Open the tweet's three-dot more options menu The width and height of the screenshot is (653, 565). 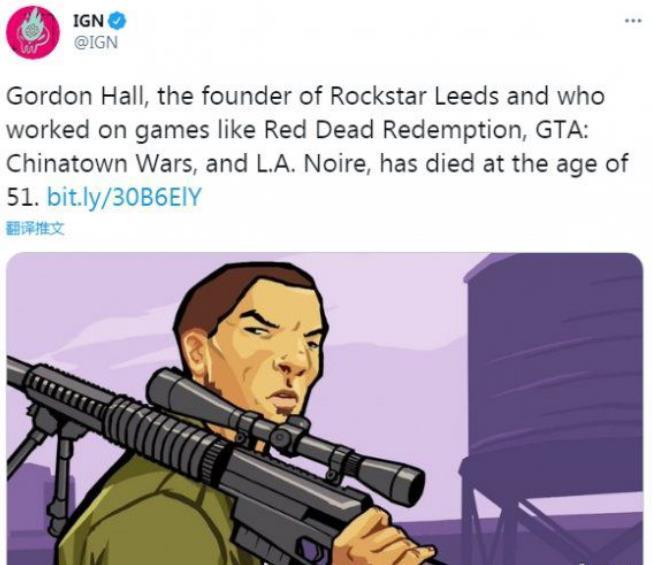[630, 20]
